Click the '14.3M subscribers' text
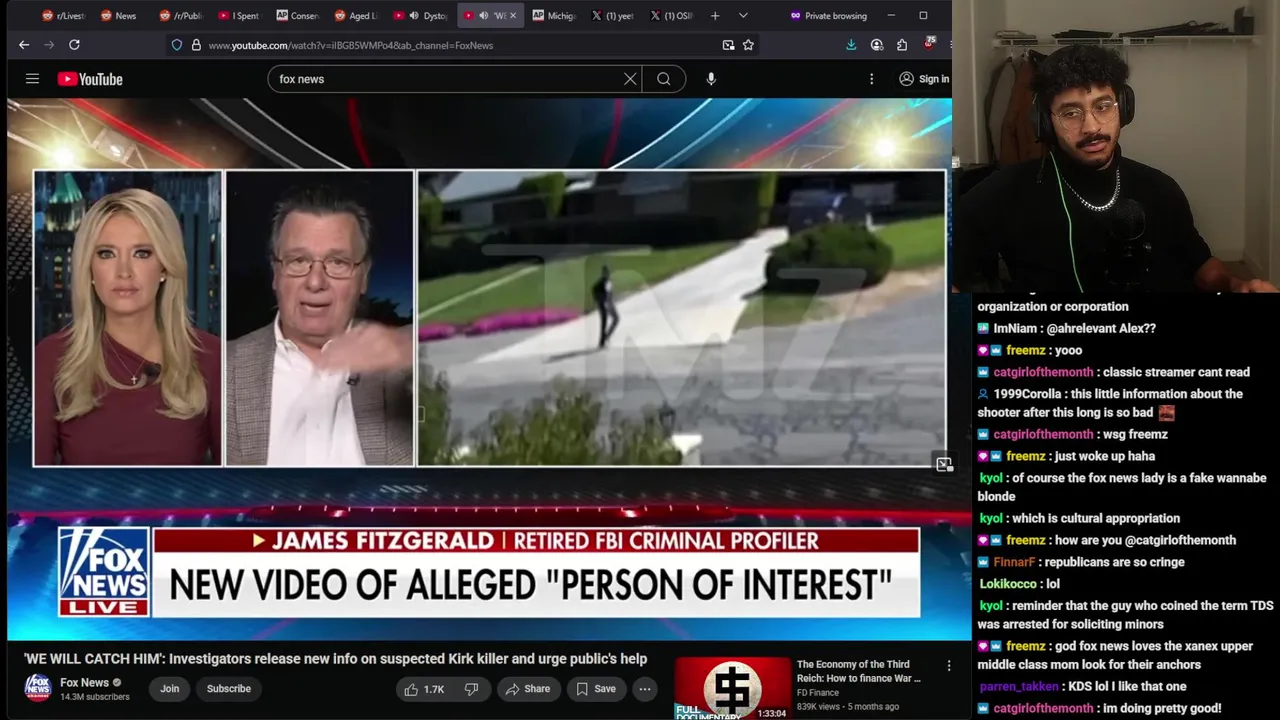Image resolution: width=1280 pixels, height=720 pixels. coord(94,697)
